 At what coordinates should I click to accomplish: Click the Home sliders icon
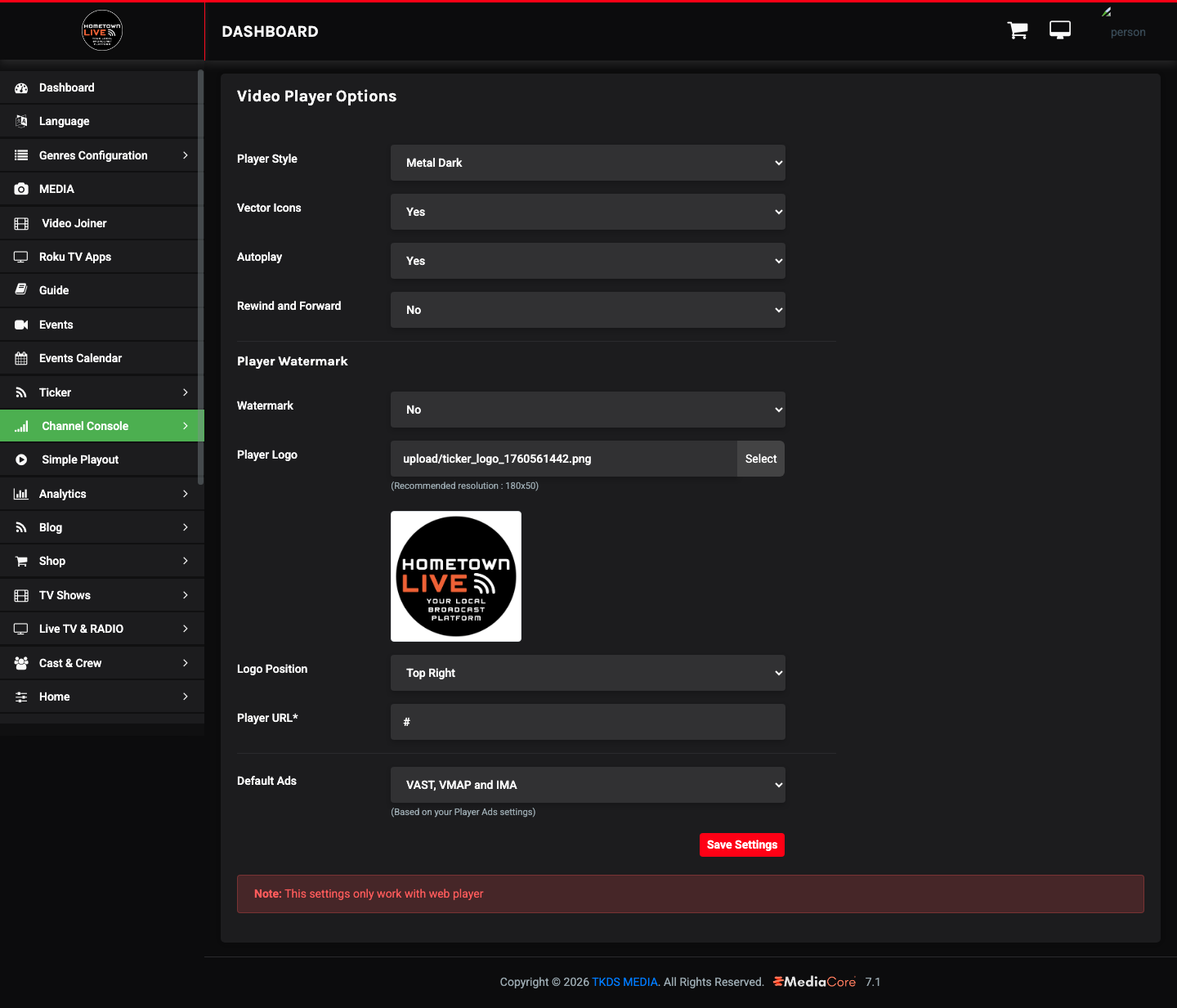click(x=21, y=697)
